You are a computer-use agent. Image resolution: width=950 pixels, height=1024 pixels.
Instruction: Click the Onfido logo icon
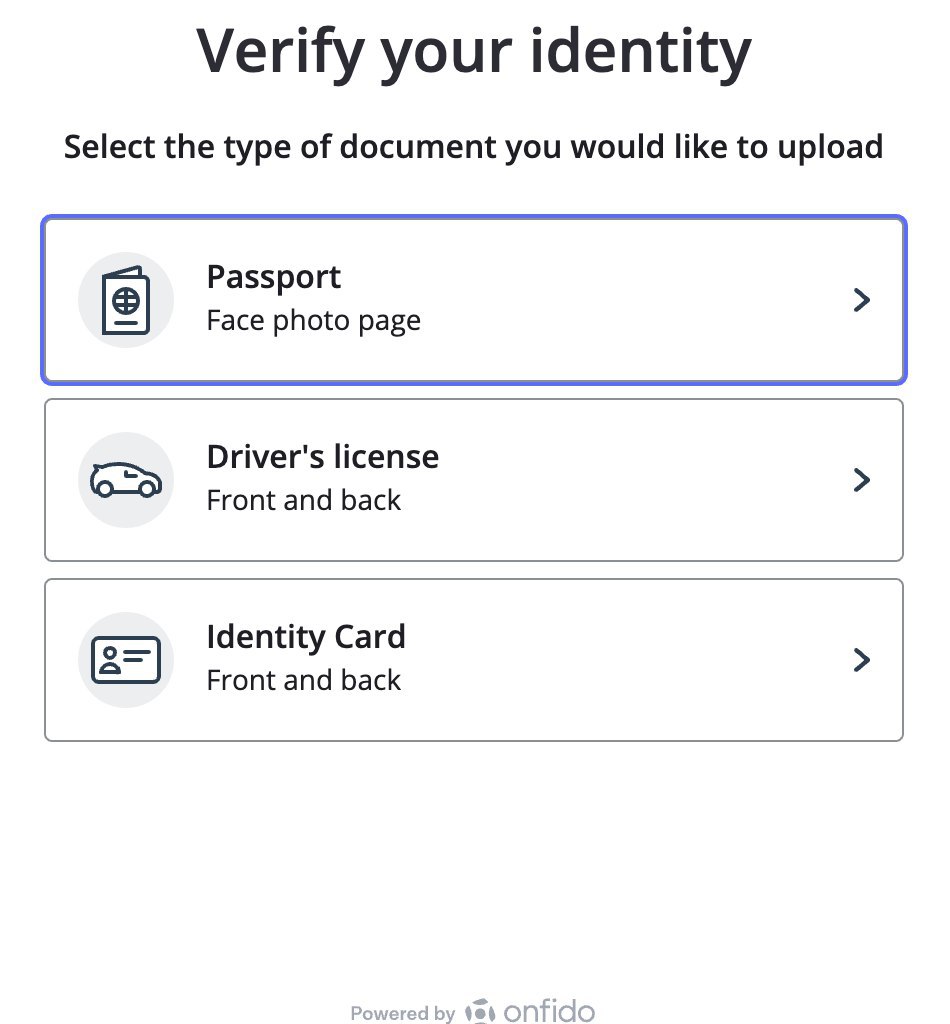point(480,1011)
